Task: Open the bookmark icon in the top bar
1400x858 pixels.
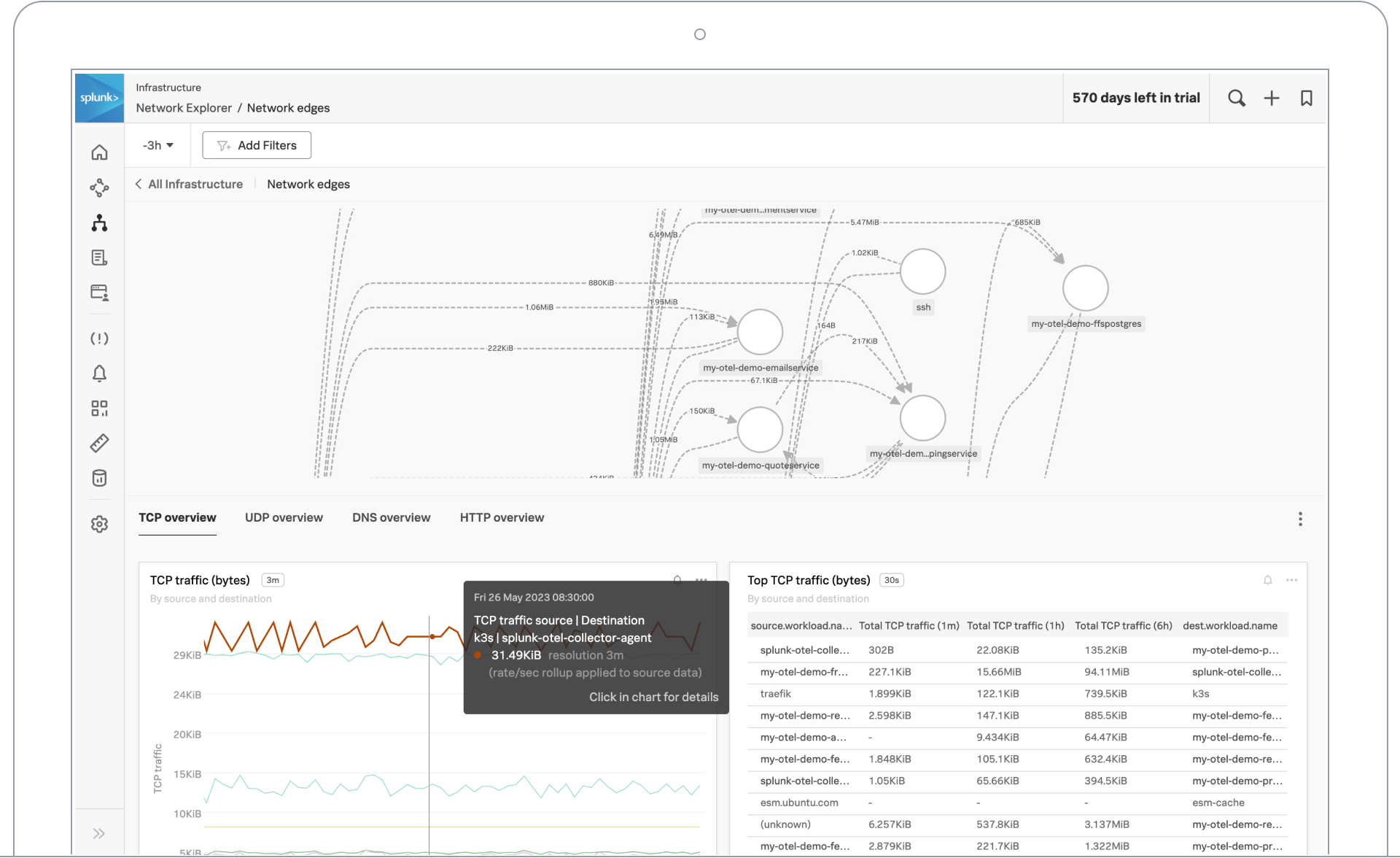Action: click(x=1307, y=98)
